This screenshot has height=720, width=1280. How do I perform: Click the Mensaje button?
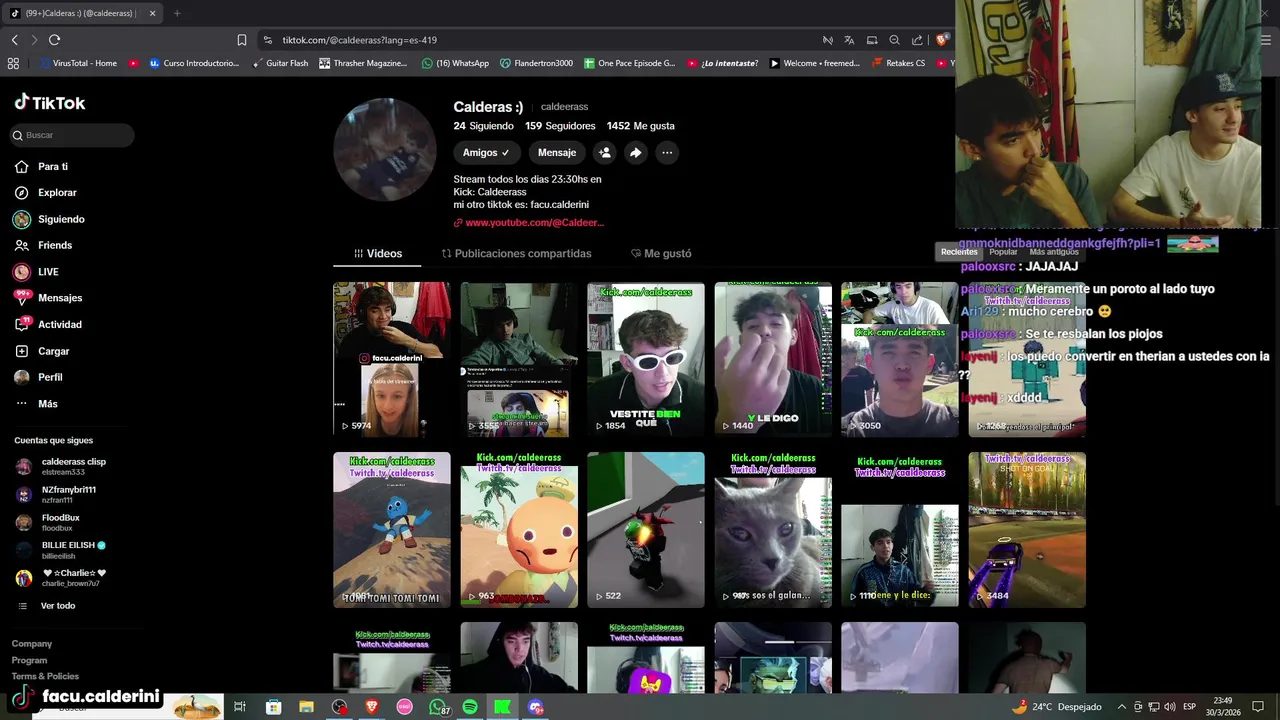pyautogui.click(x=557, y=153)
